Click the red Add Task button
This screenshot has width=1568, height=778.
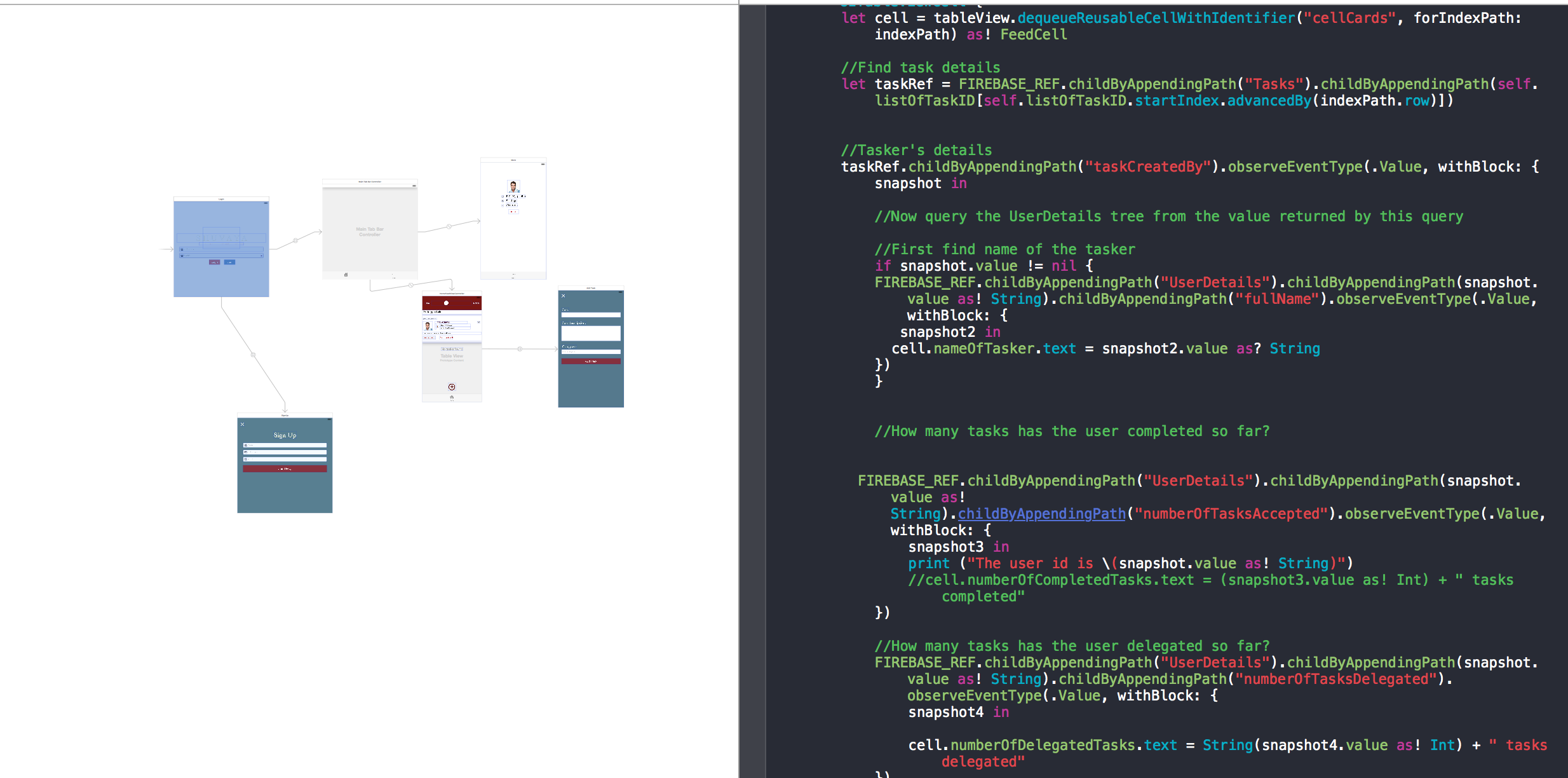(x=591, y=361)
